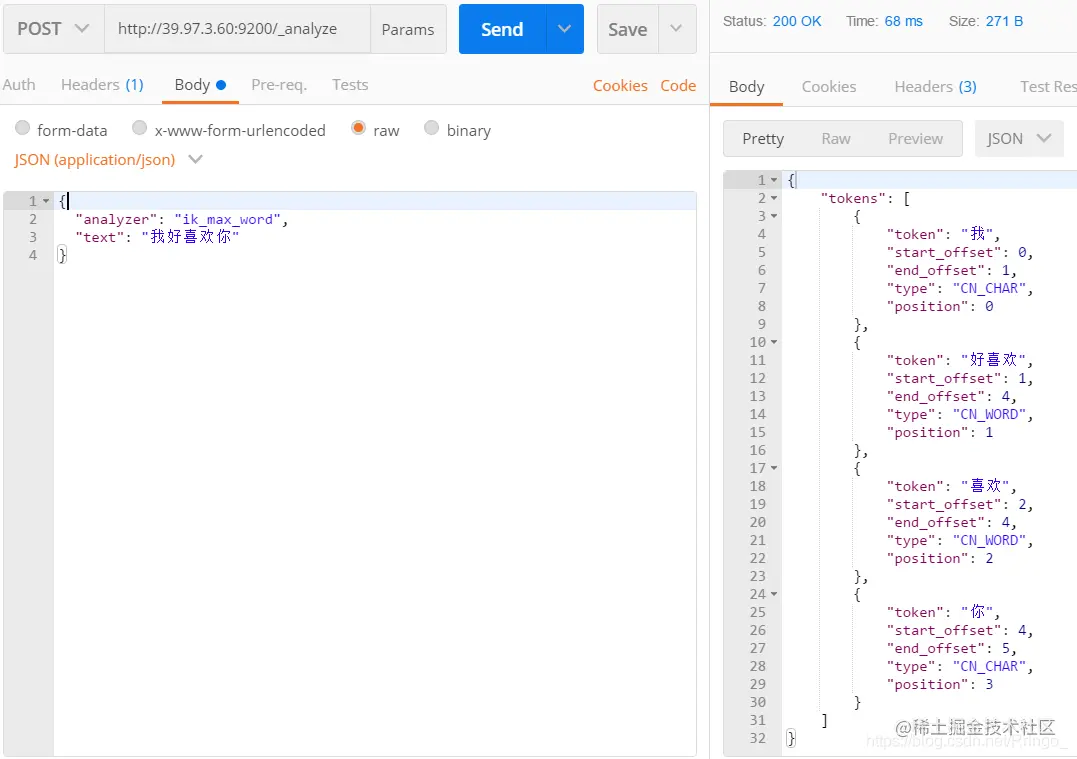Open the POST method dropdown

tap(54, 29)
